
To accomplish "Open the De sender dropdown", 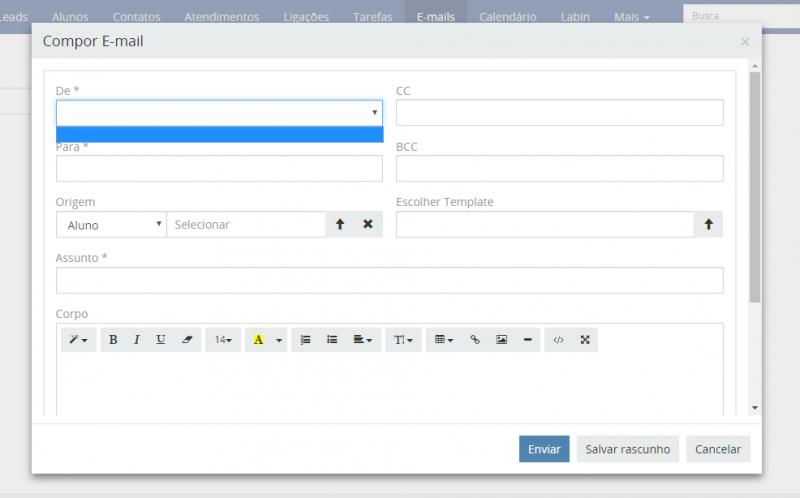I will click(219, 113).
